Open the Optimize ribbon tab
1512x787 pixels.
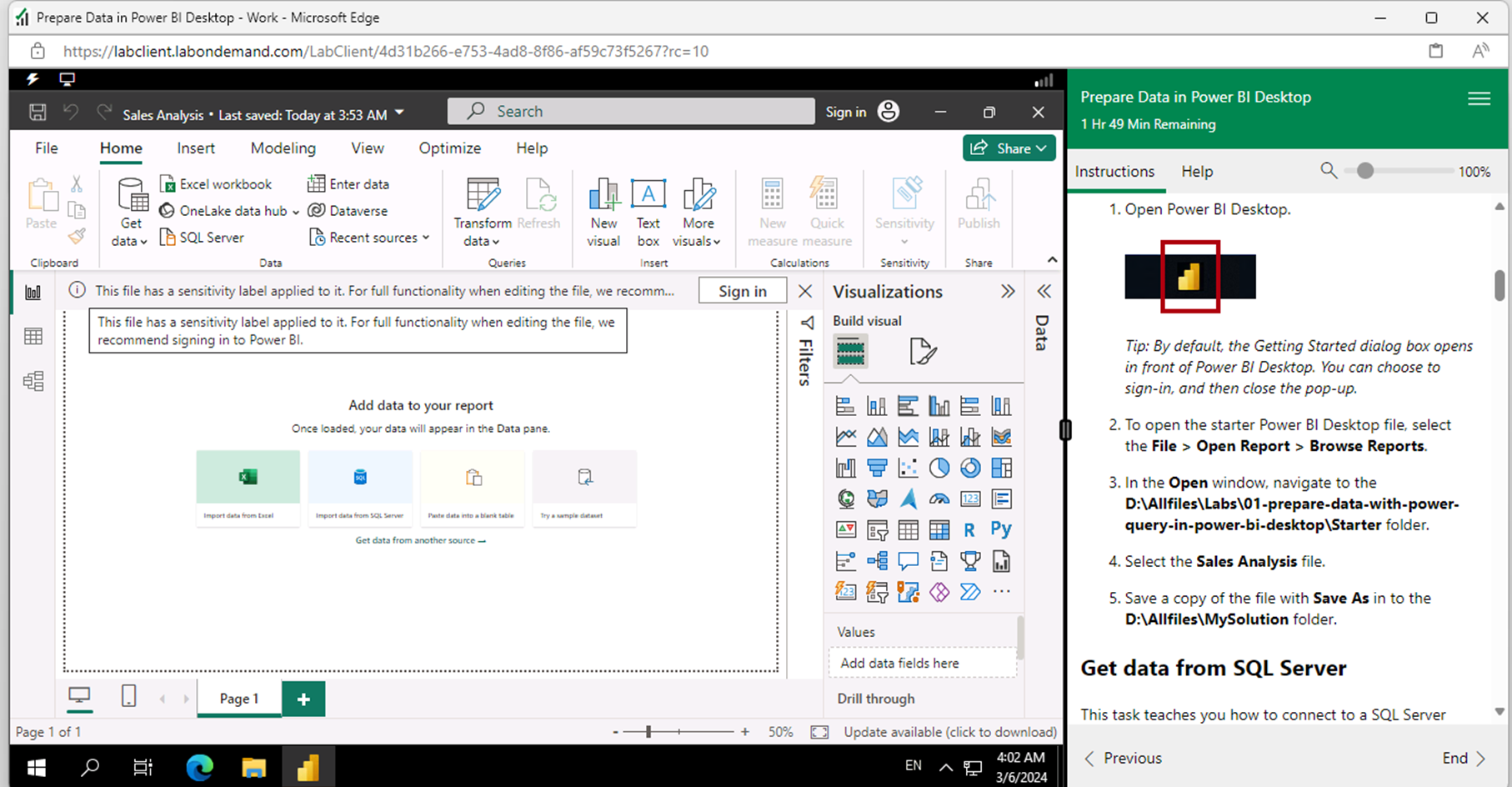[x=450, y=148]
